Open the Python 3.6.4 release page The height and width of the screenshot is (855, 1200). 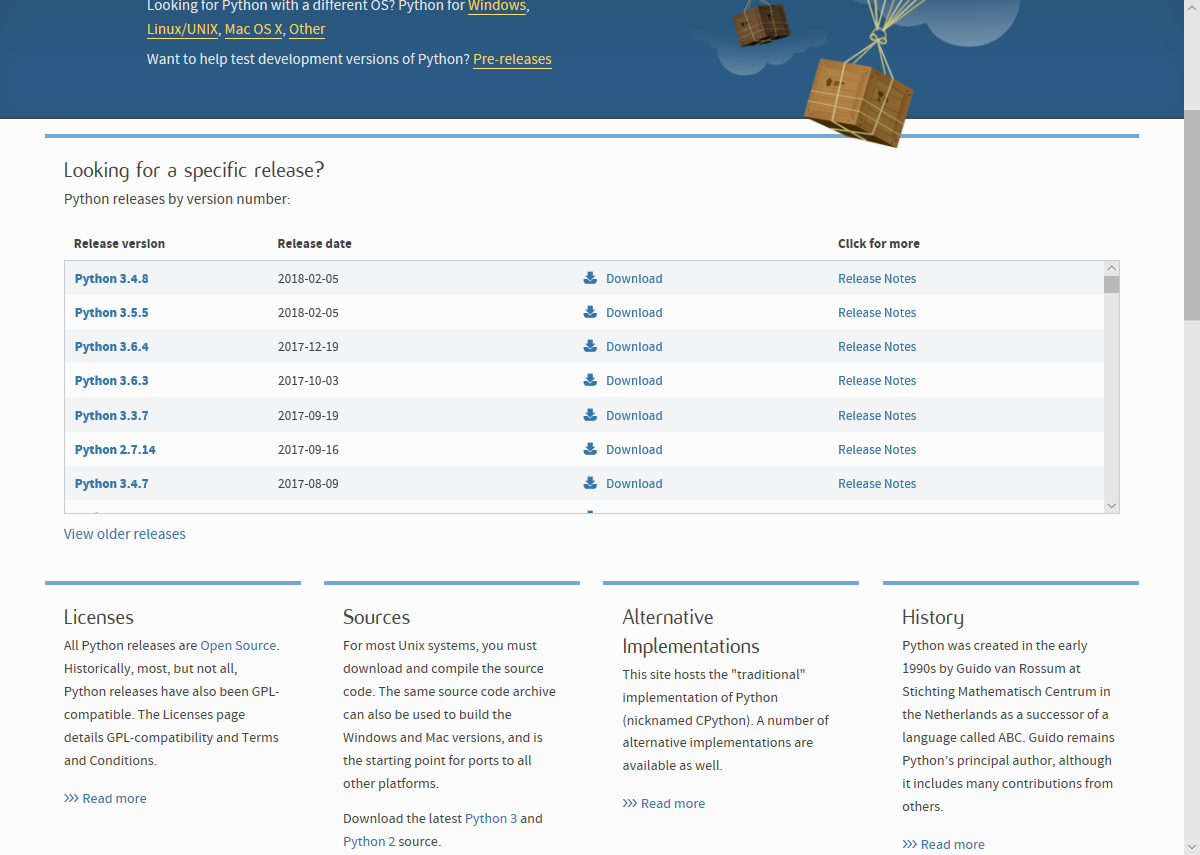(x=112, y=347)
